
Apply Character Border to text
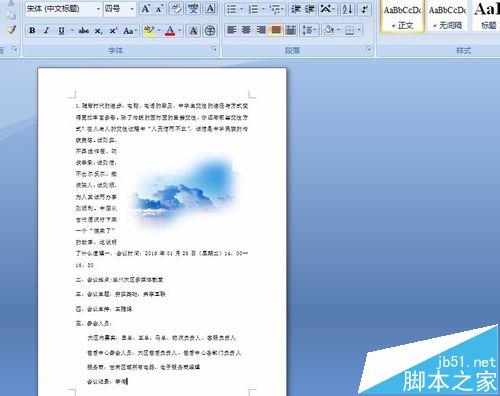click(210, 9)
